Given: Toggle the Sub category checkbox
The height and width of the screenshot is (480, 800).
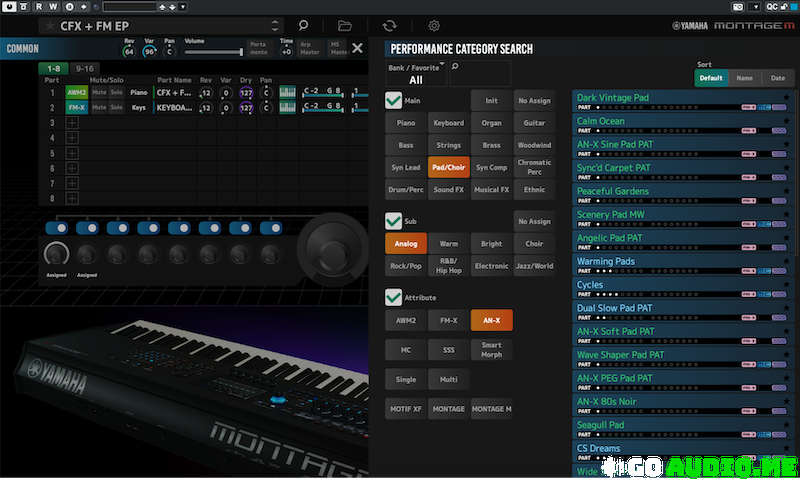Looking at the screenshot, I should (394, 221).
